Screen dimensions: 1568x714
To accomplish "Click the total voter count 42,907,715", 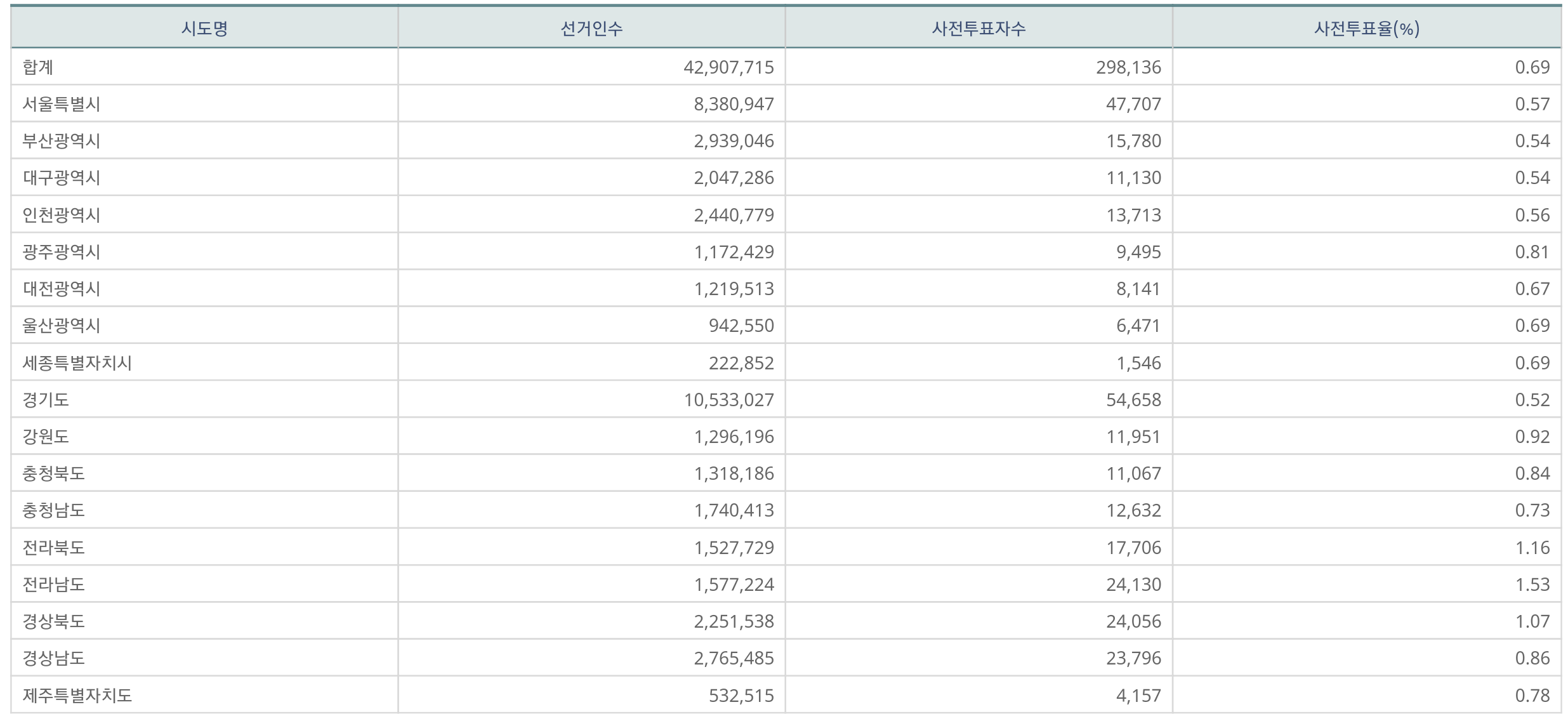I will [728, 67].
